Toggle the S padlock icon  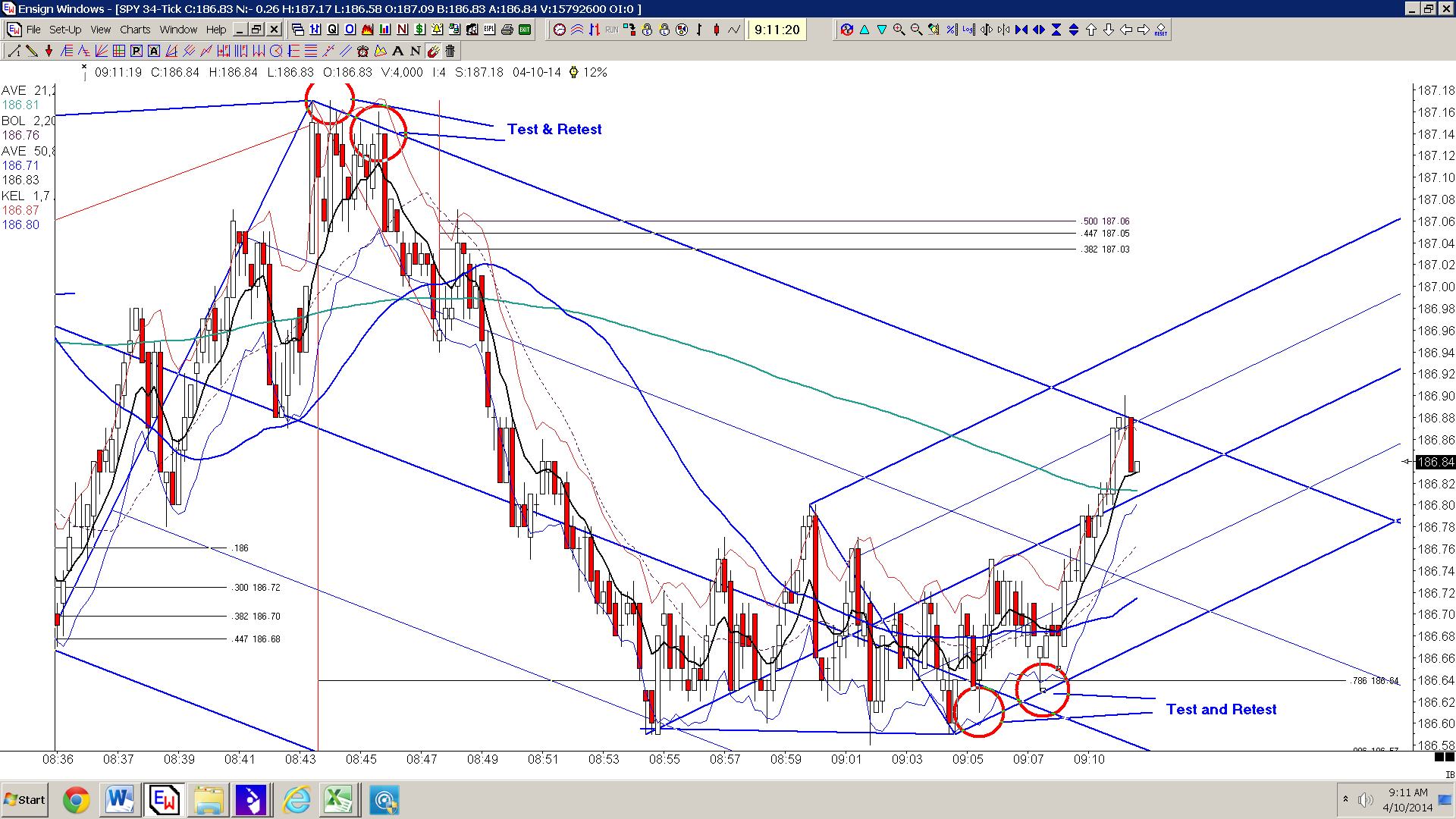point(647,30)
